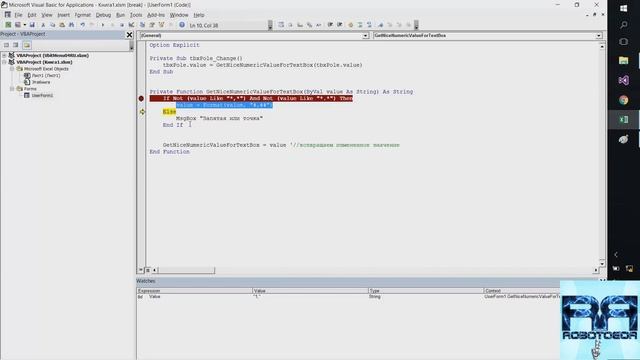Click the Project Explorer toolbar icon

pyautogui.click(x=142, y=25)
